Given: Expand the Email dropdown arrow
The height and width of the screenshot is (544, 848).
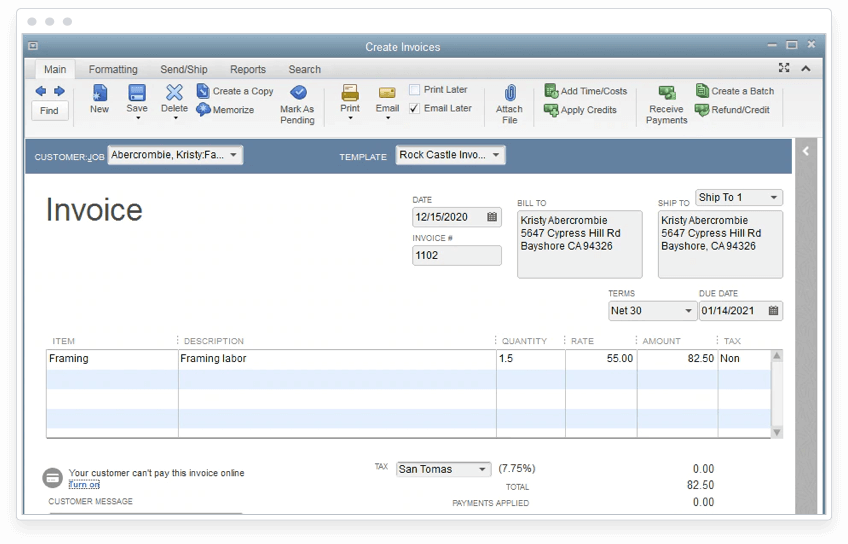Looking at the screenshot, I should [388, 118].
